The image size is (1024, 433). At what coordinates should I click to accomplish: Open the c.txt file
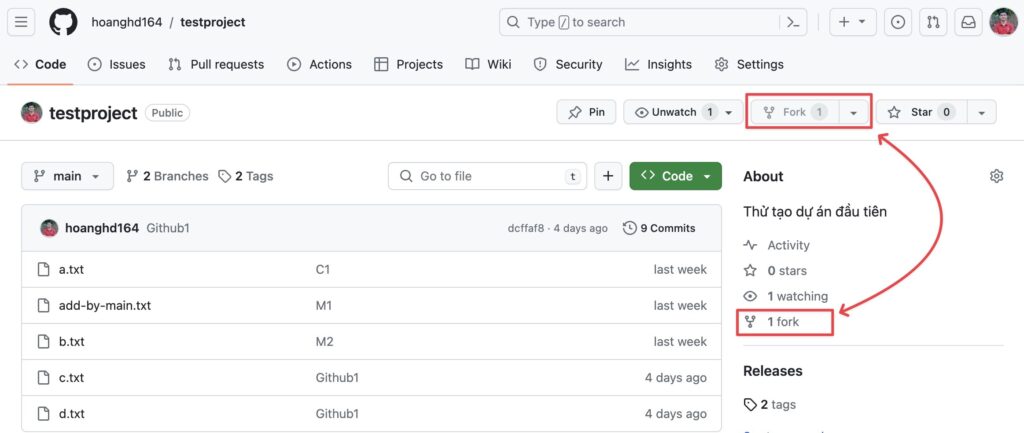pyautogui.click(x=71, y=377)
